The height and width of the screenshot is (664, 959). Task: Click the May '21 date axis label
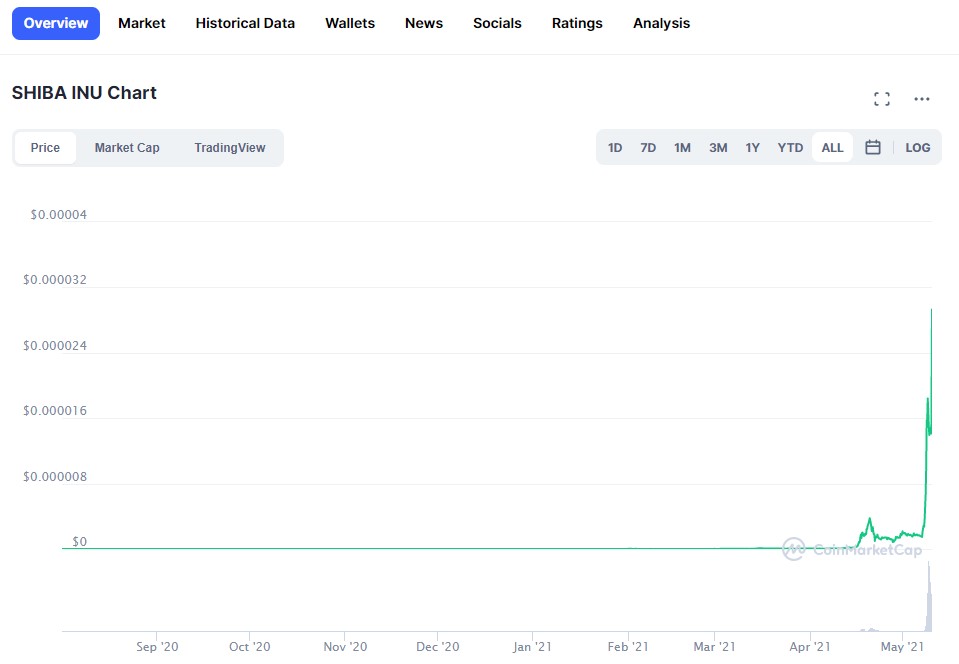point(902,647)
